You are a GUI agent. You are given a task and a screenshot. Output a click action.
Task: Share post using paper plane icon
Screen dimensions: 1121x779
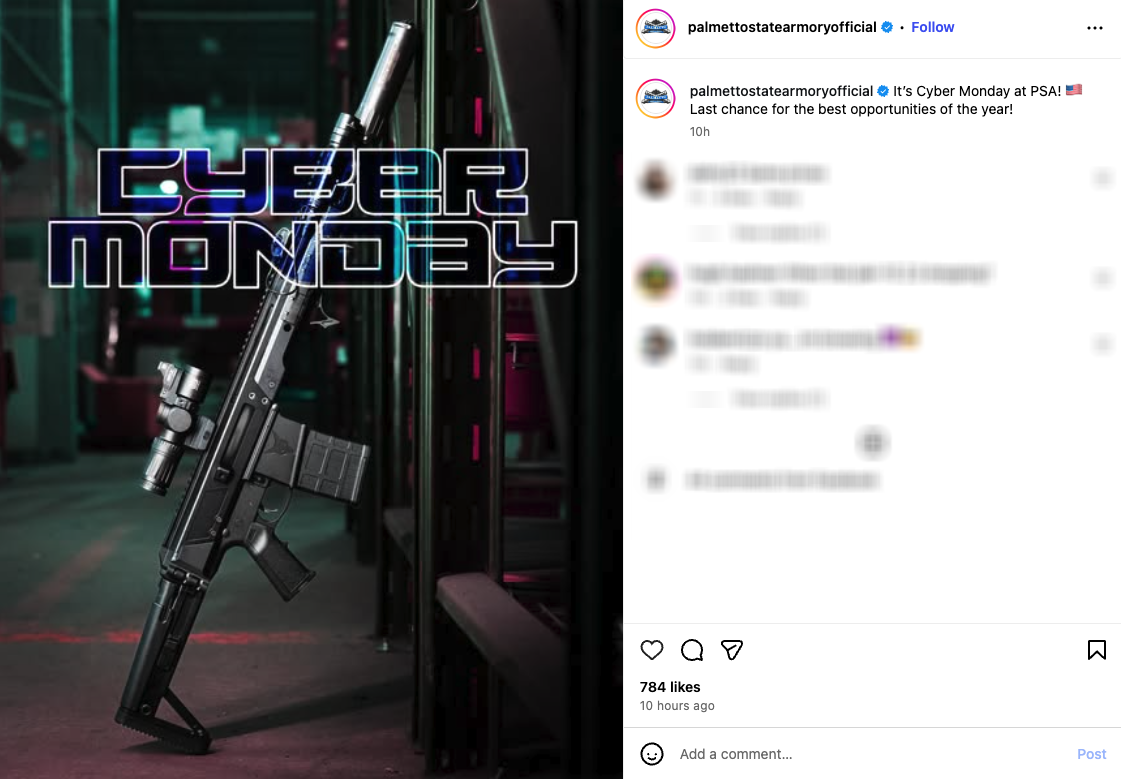coord(731,650)
